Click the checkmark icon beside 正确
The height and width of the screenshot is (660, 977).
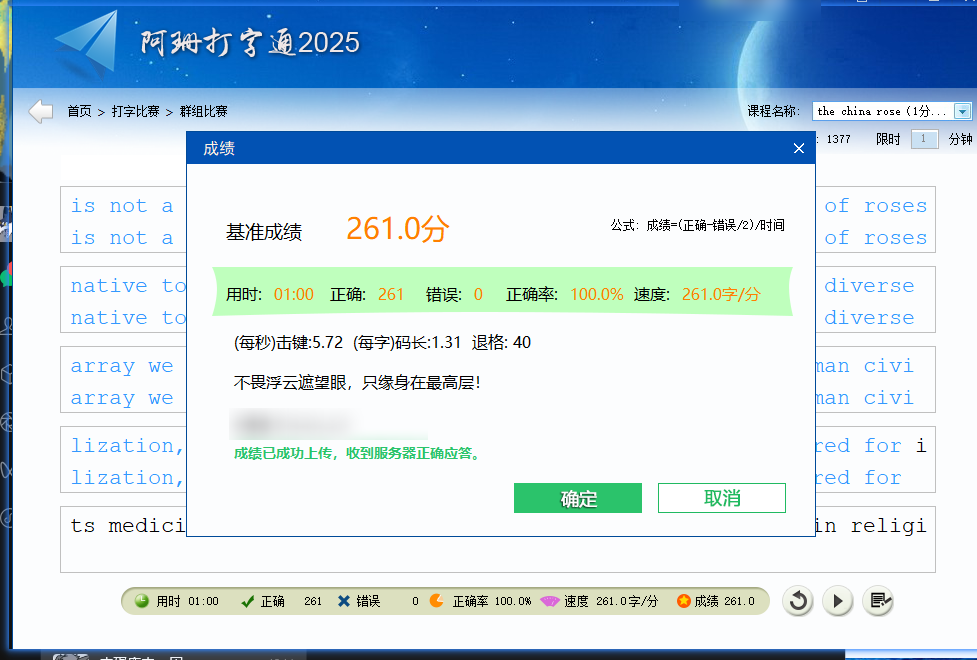(246, 601)
